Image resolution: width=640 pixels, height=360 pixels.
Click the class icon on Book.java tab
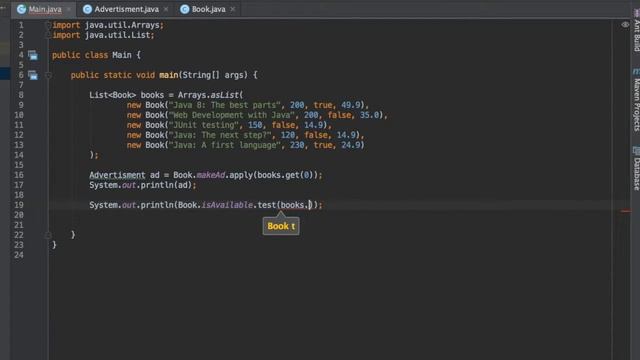(x=184, y=9)
